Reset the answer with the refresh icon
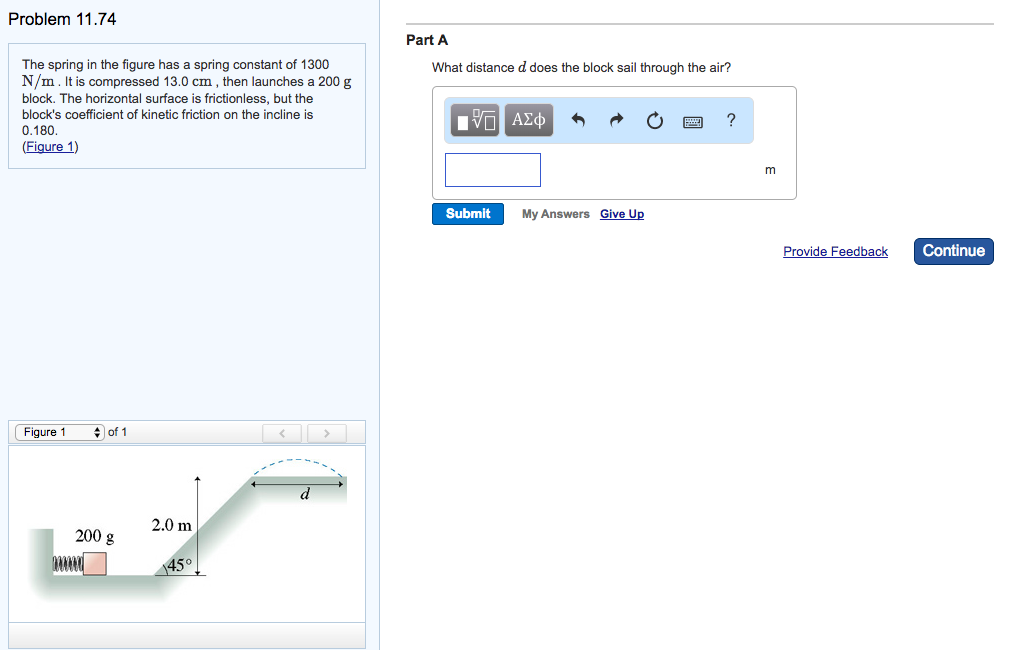Screen dimensions: 1016x650 tap(654, 120)
